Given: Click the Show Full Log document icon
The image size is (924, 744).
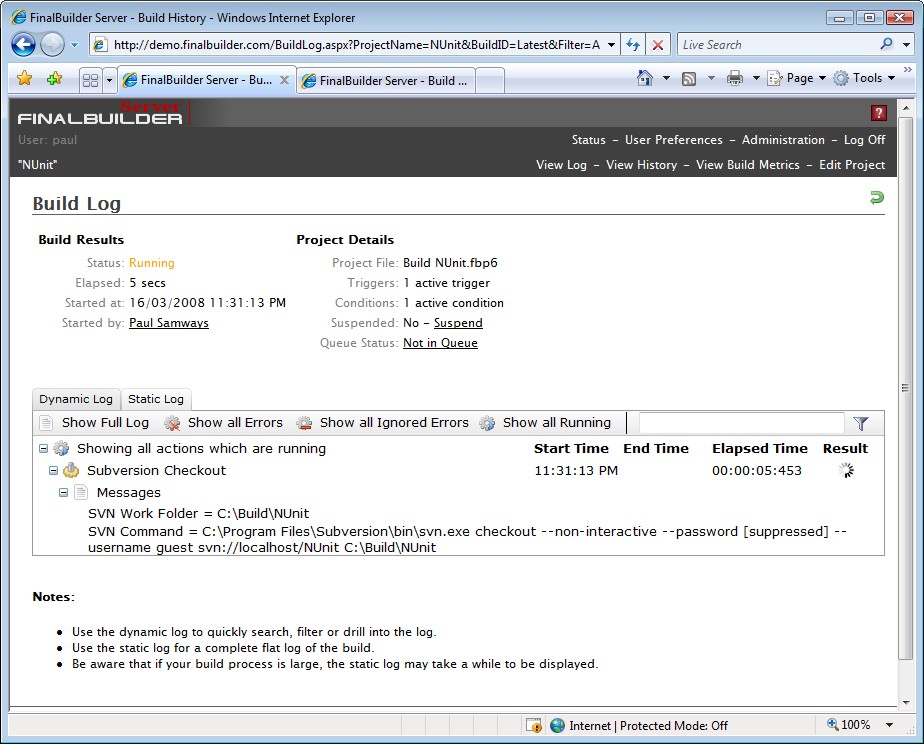Looking at the screenshot, I should click(46, 423).
